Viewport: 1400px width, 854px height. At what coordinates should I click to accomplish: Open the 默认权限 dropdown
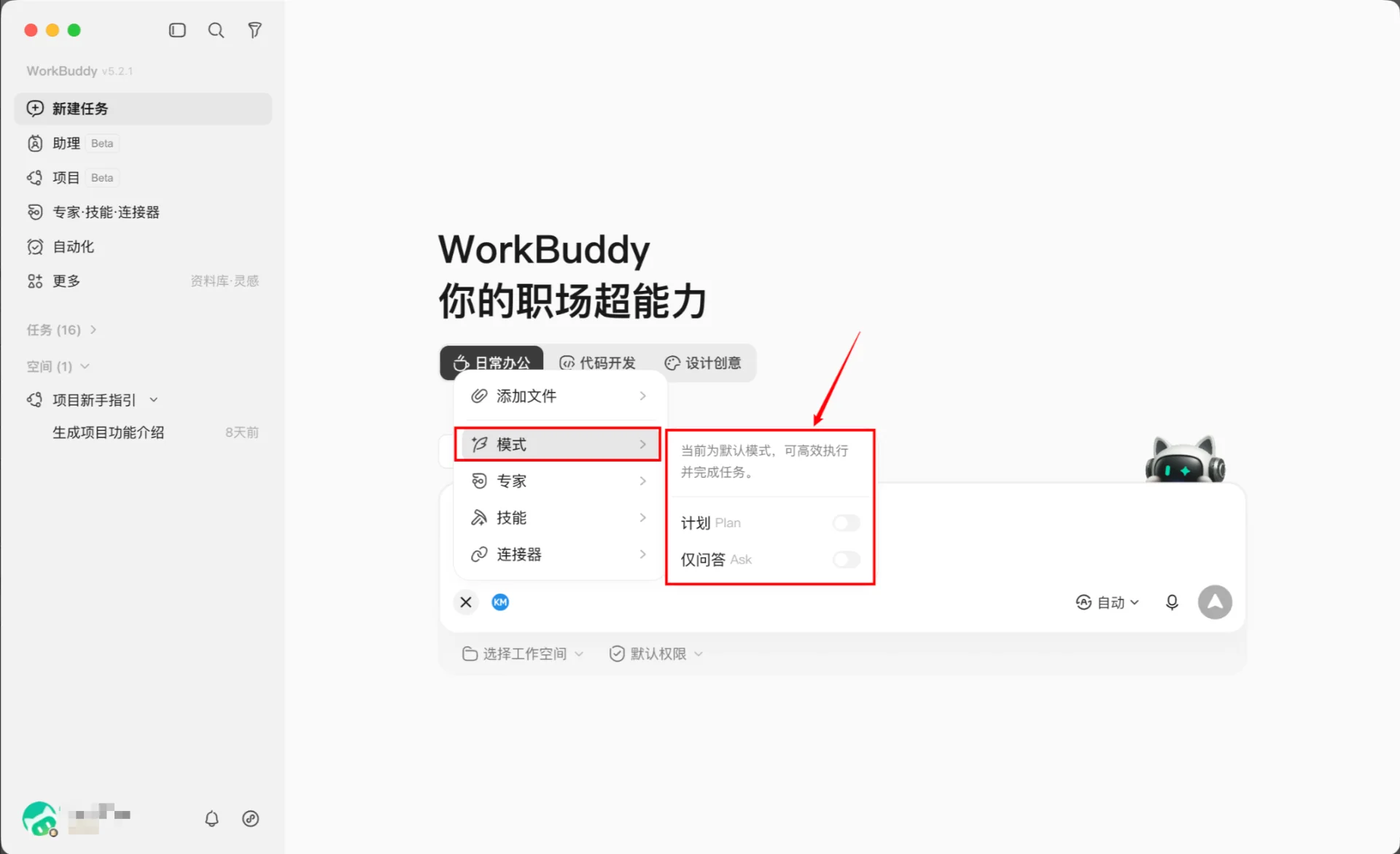[656, 653]
